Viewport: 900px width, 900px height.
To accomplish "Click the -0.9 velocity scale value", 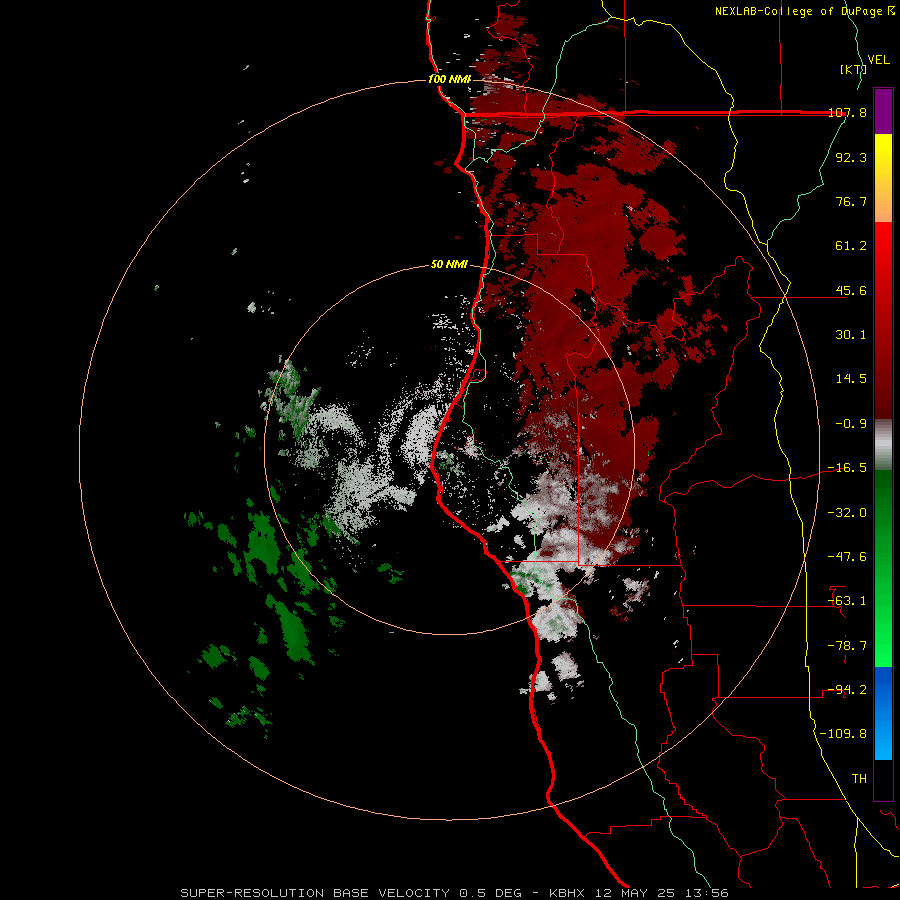I will point(851,424).
